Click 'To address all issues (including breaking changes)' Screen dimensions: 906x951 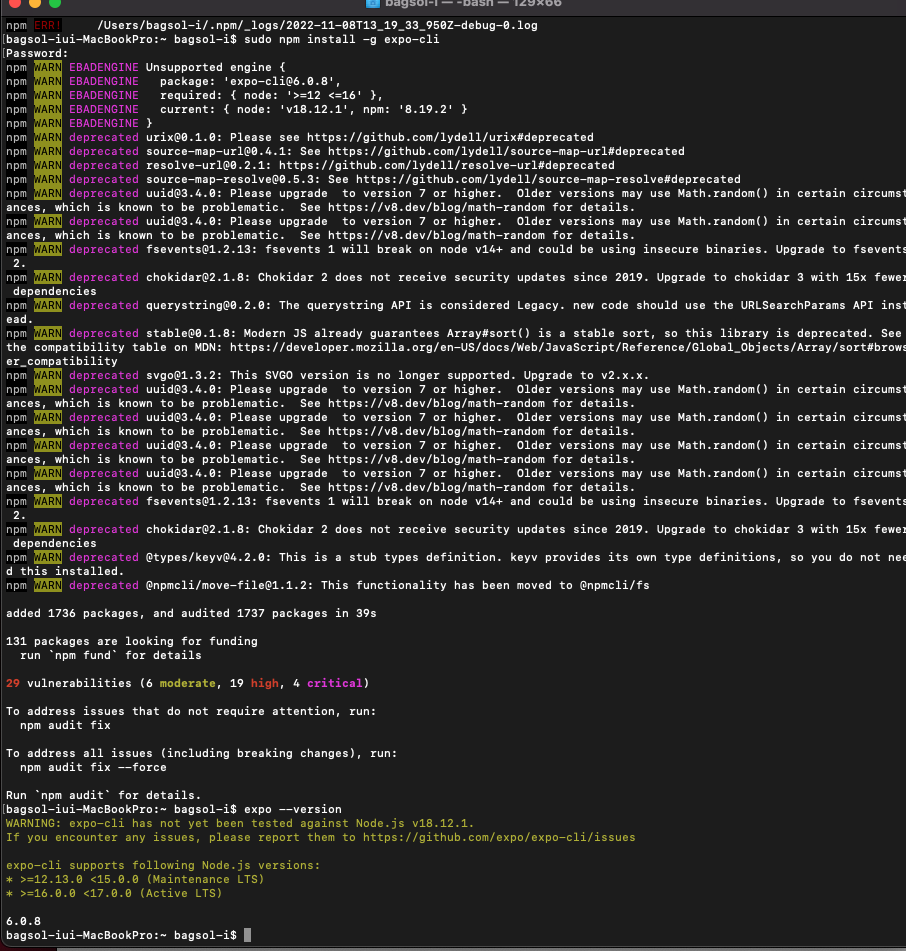[201, 753]
